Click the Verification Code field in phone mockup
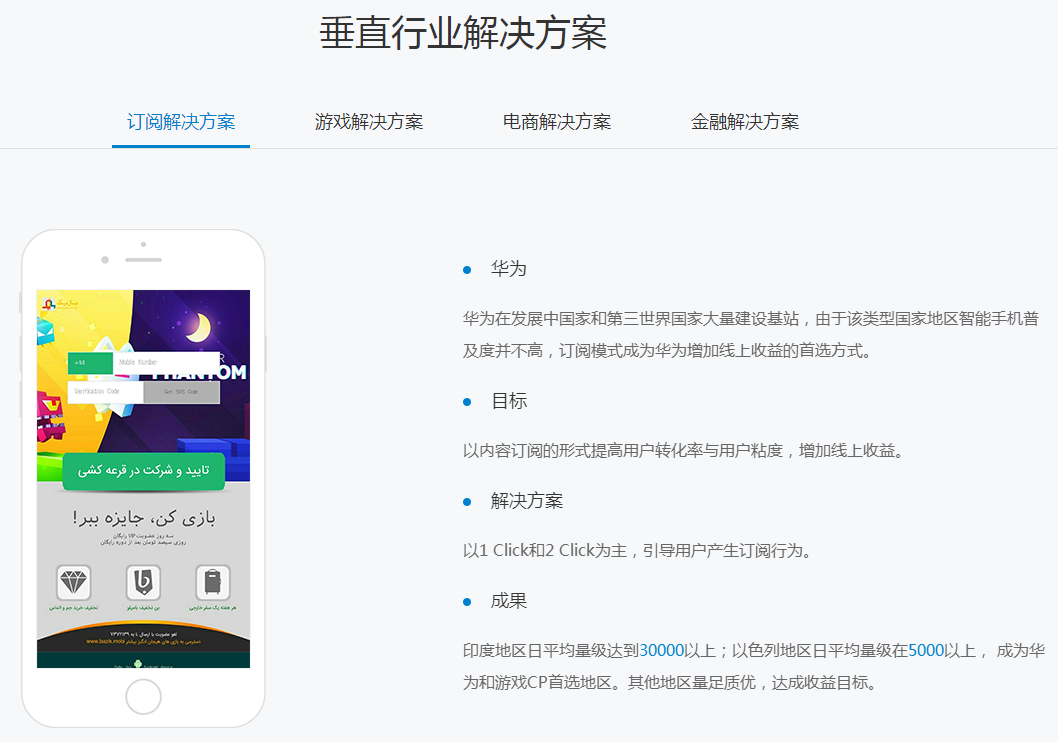1058x742 pixels. pos(105,392)
